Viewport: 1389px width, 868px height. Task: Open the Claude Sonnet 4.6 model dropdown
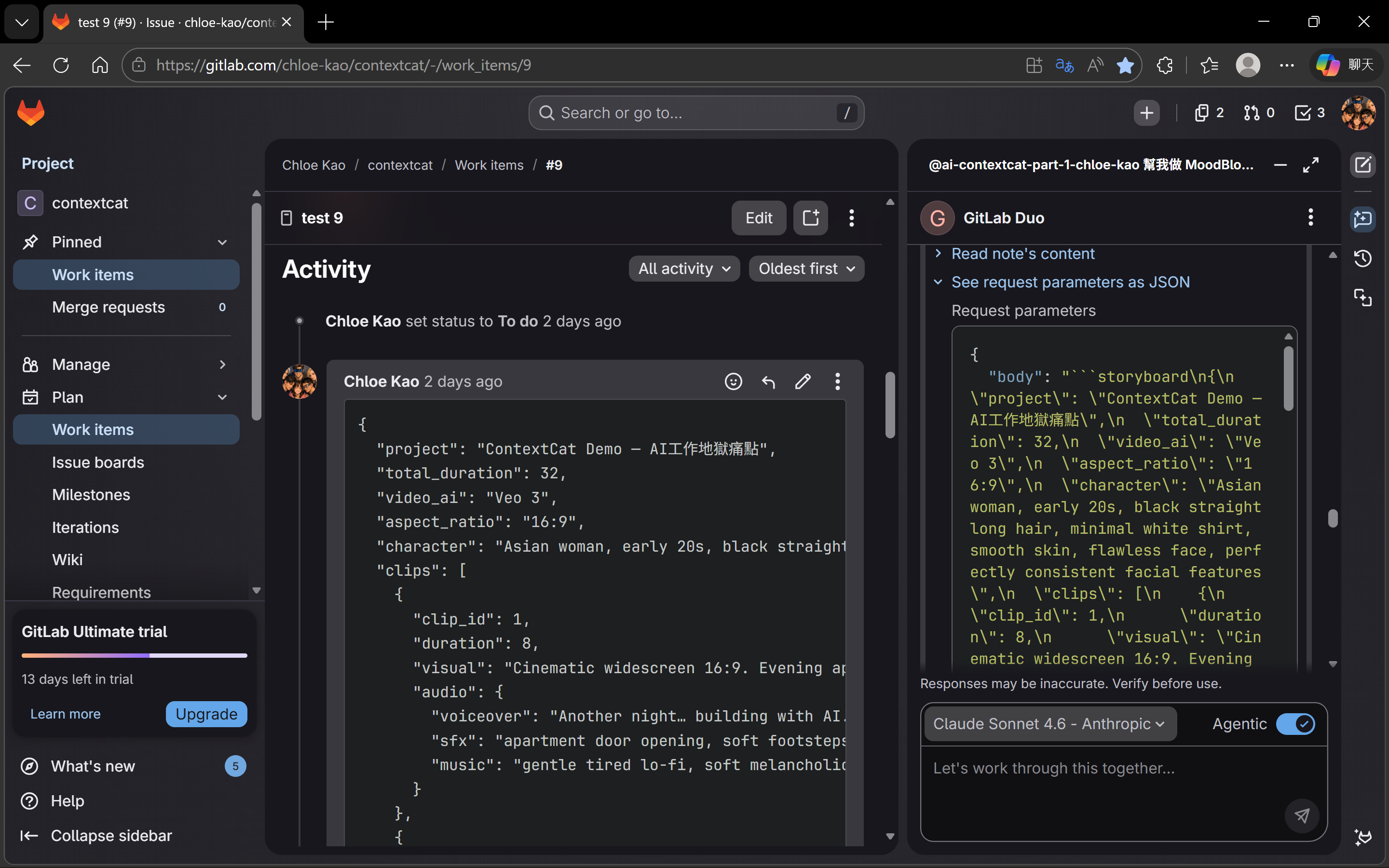[x=1049, y=723]
